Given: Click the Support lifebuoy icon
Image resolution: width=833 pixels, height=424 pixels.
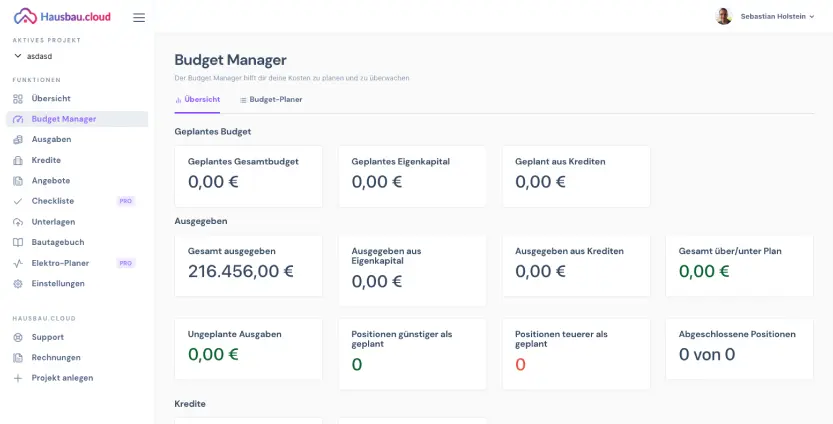Looking at the screenshot, I should tap(18, 337).
